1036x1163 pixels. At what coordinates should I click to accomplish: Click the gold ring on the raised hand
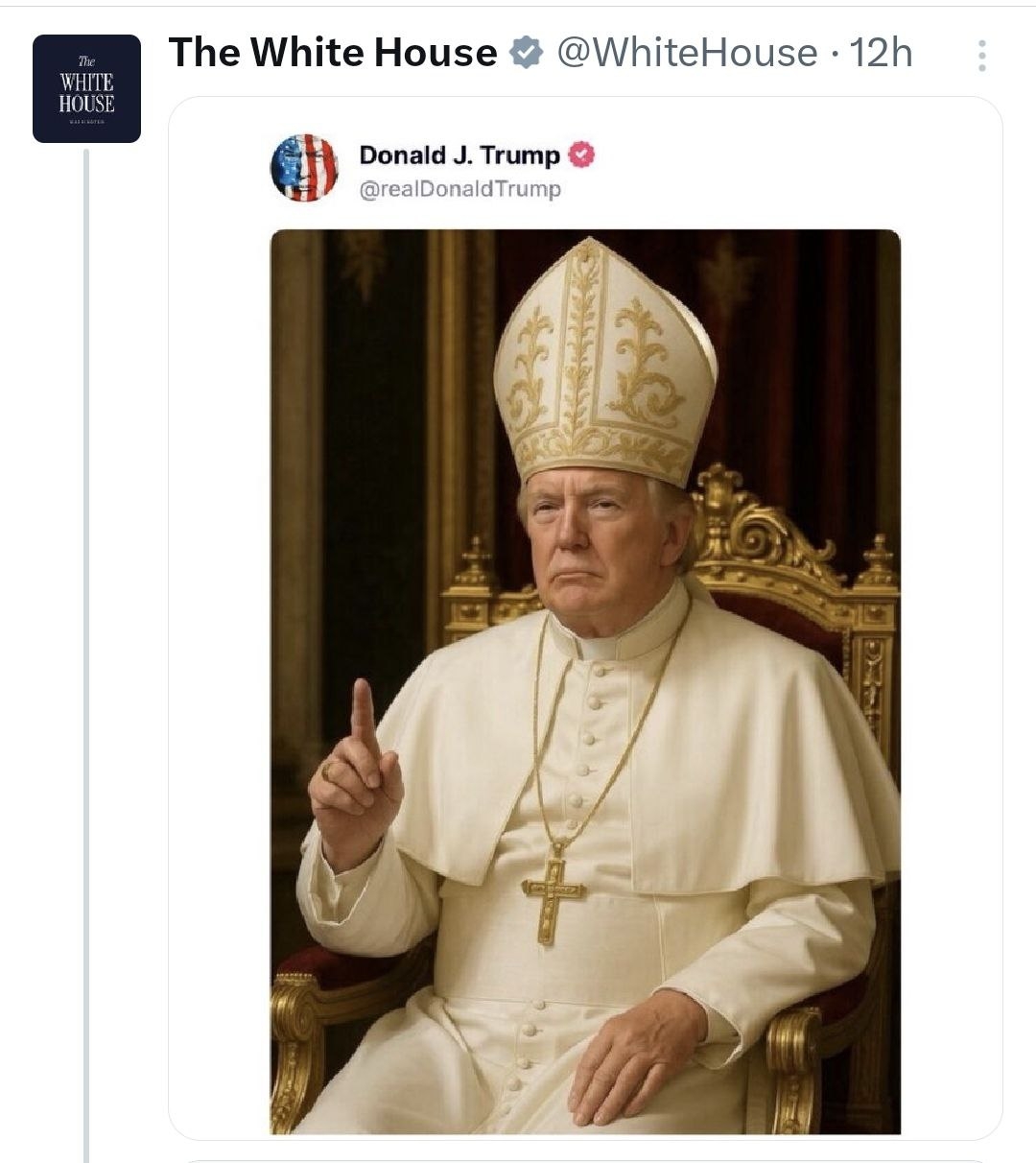[x=329, y=770]
